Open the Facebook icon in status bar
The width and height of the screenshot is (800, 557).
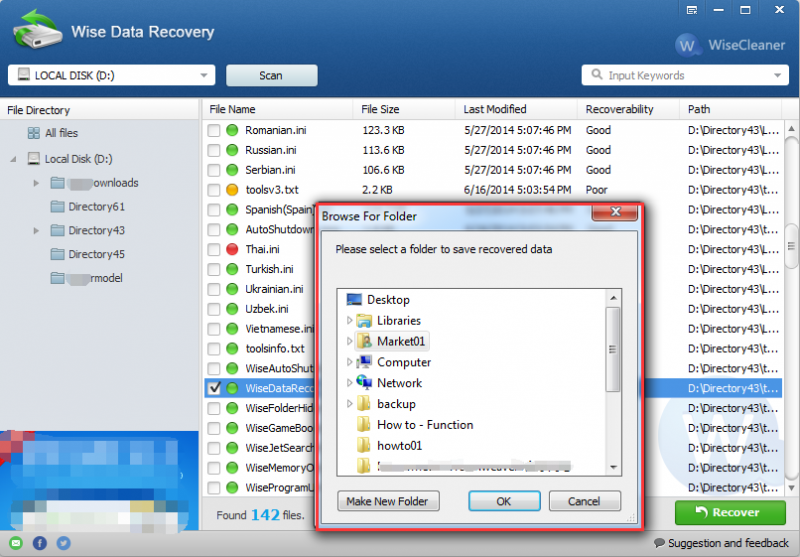pos(40,543)
